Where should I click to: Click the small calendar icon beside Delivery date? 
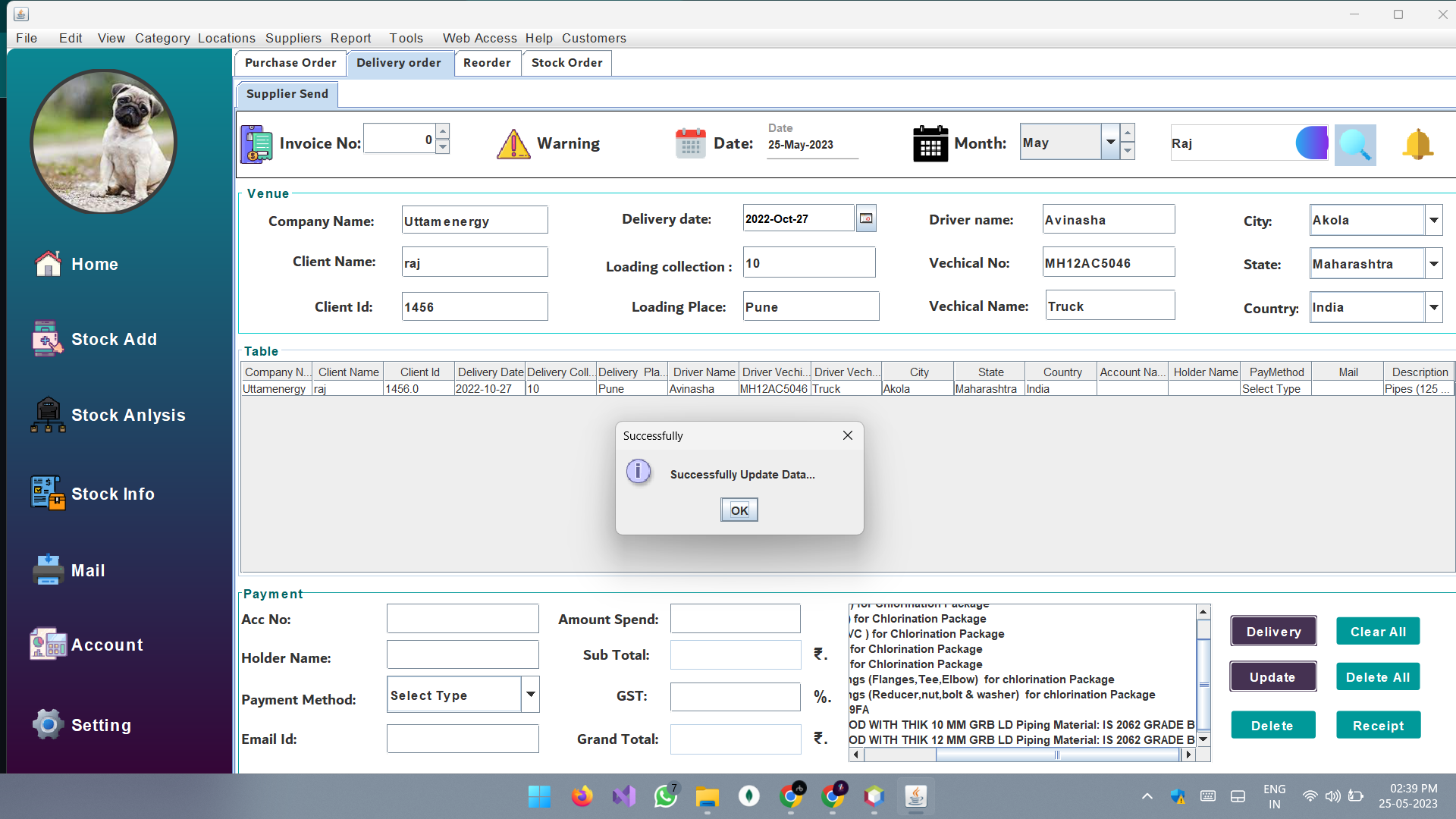(864, 218)
